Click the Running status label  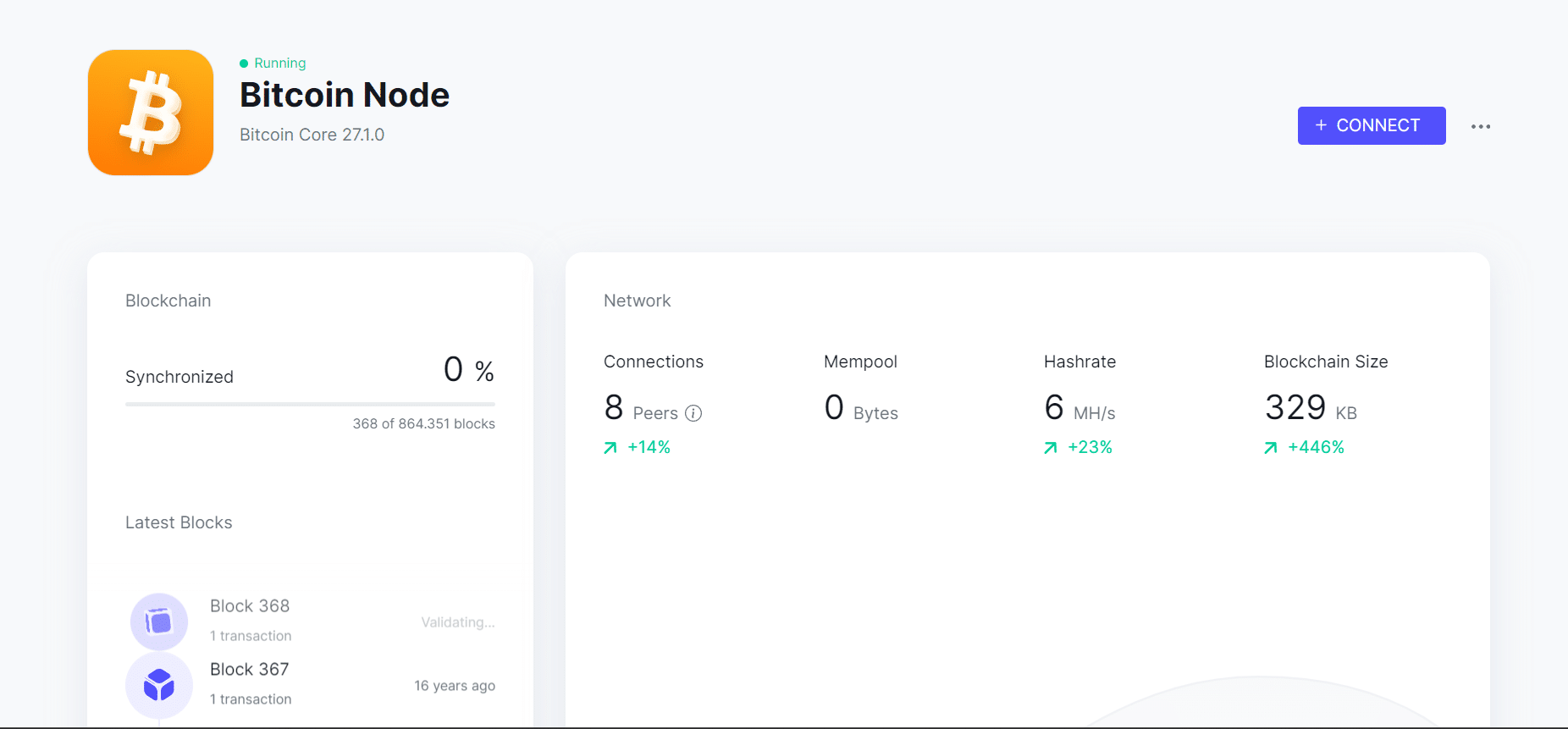tap(280, 64)
